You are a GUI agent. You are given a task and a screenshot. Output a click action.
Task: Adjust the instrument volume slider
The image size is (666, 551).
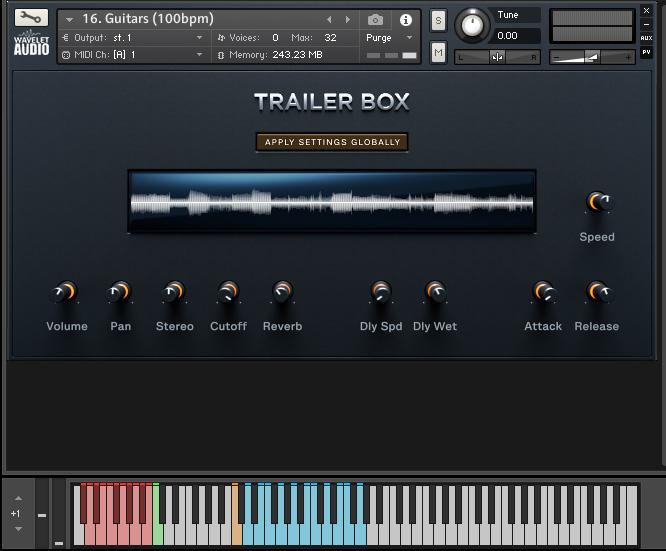tap(592, 57)
